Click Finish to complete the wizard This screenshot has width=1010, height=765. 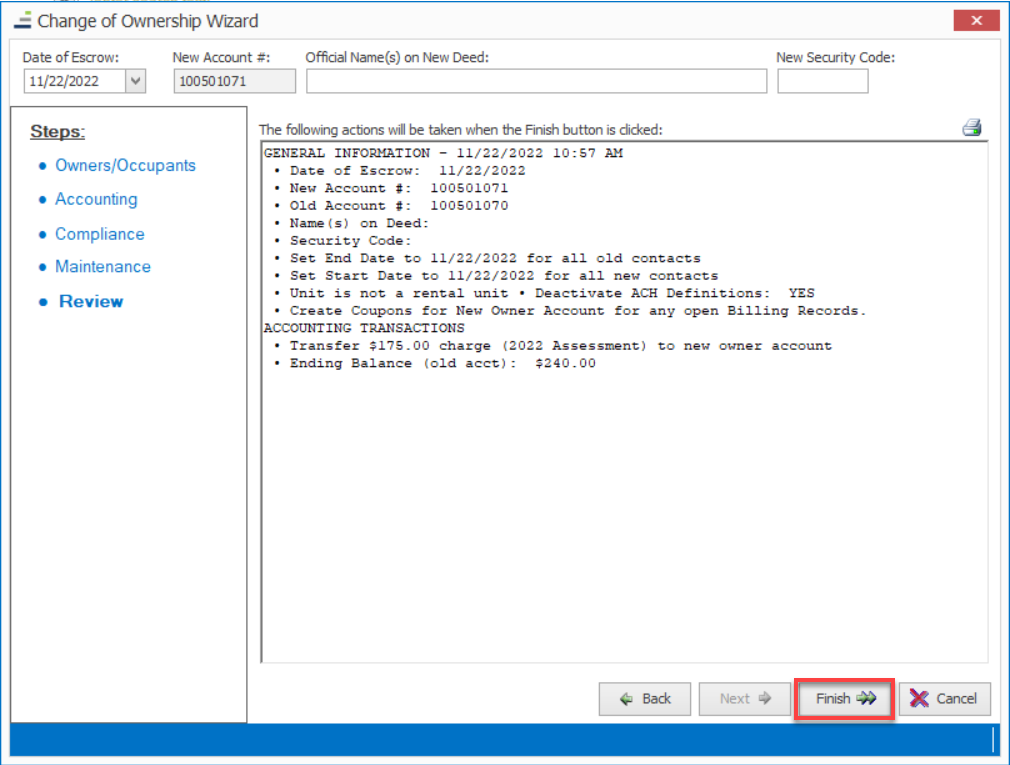tap(844, 699)
